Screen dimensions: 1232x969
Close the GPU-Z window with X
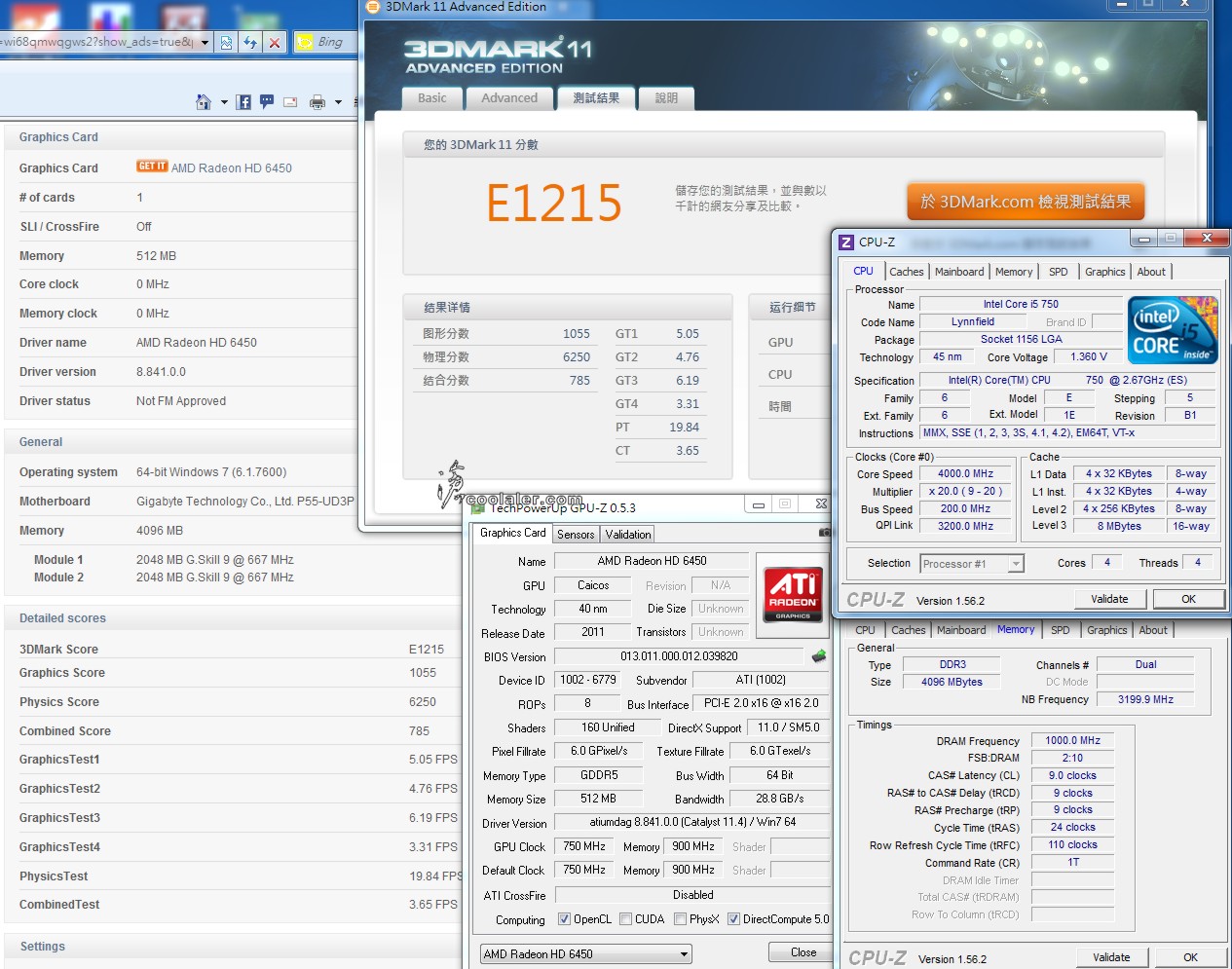[821, 504]
